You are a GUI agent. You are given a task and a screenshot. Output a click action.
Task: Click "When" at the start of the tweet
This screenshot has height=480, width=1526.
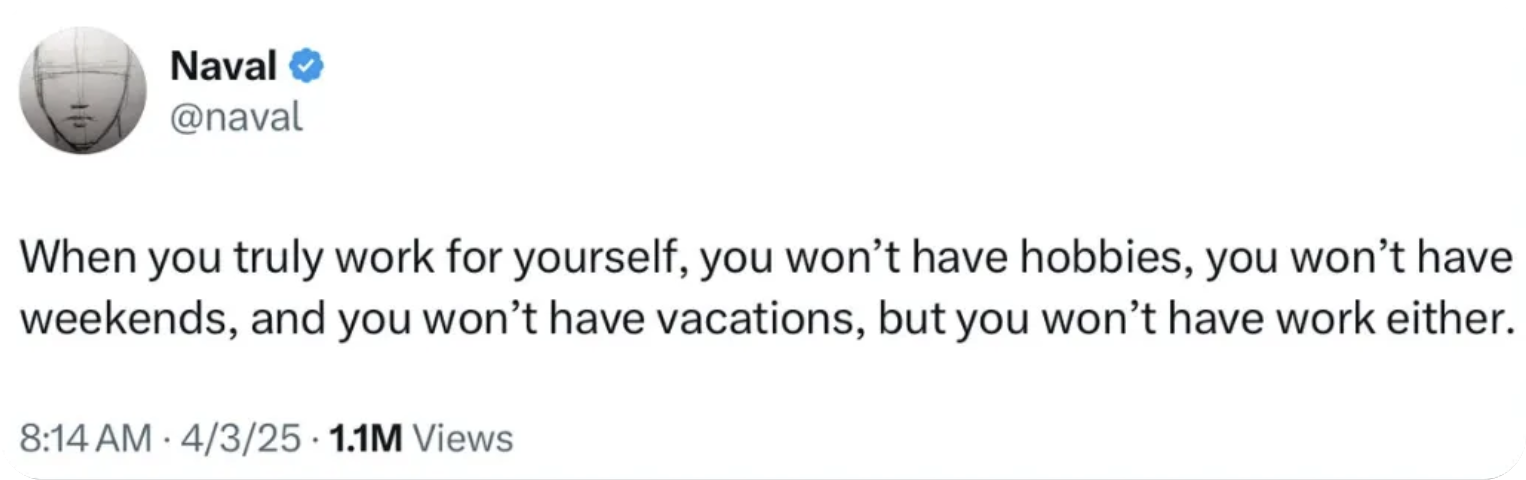(77, 259)
